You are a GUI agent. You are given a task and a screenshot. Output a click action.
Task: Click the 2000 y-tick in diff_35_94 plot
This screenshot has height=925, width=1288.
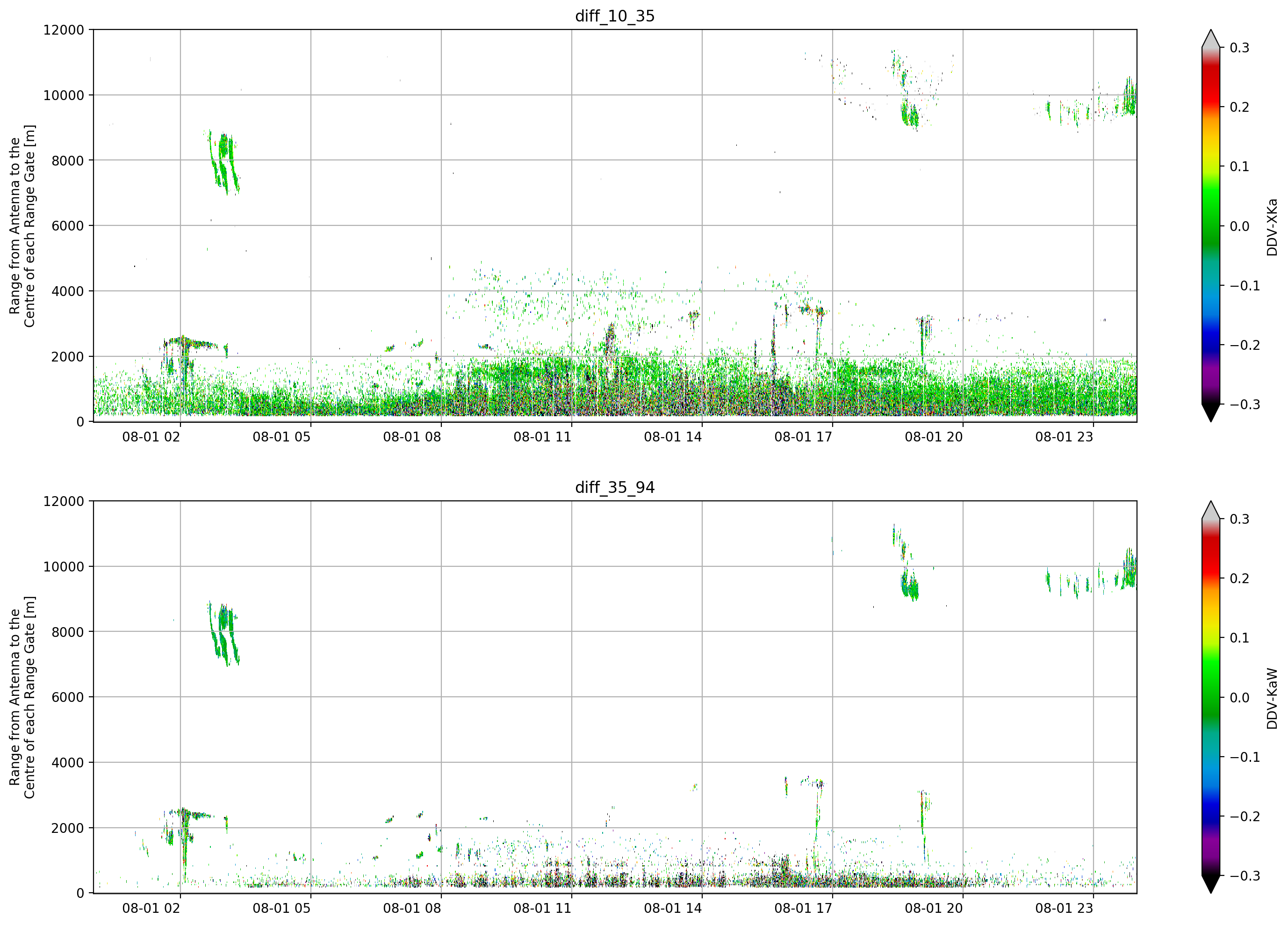pos(68,828)
